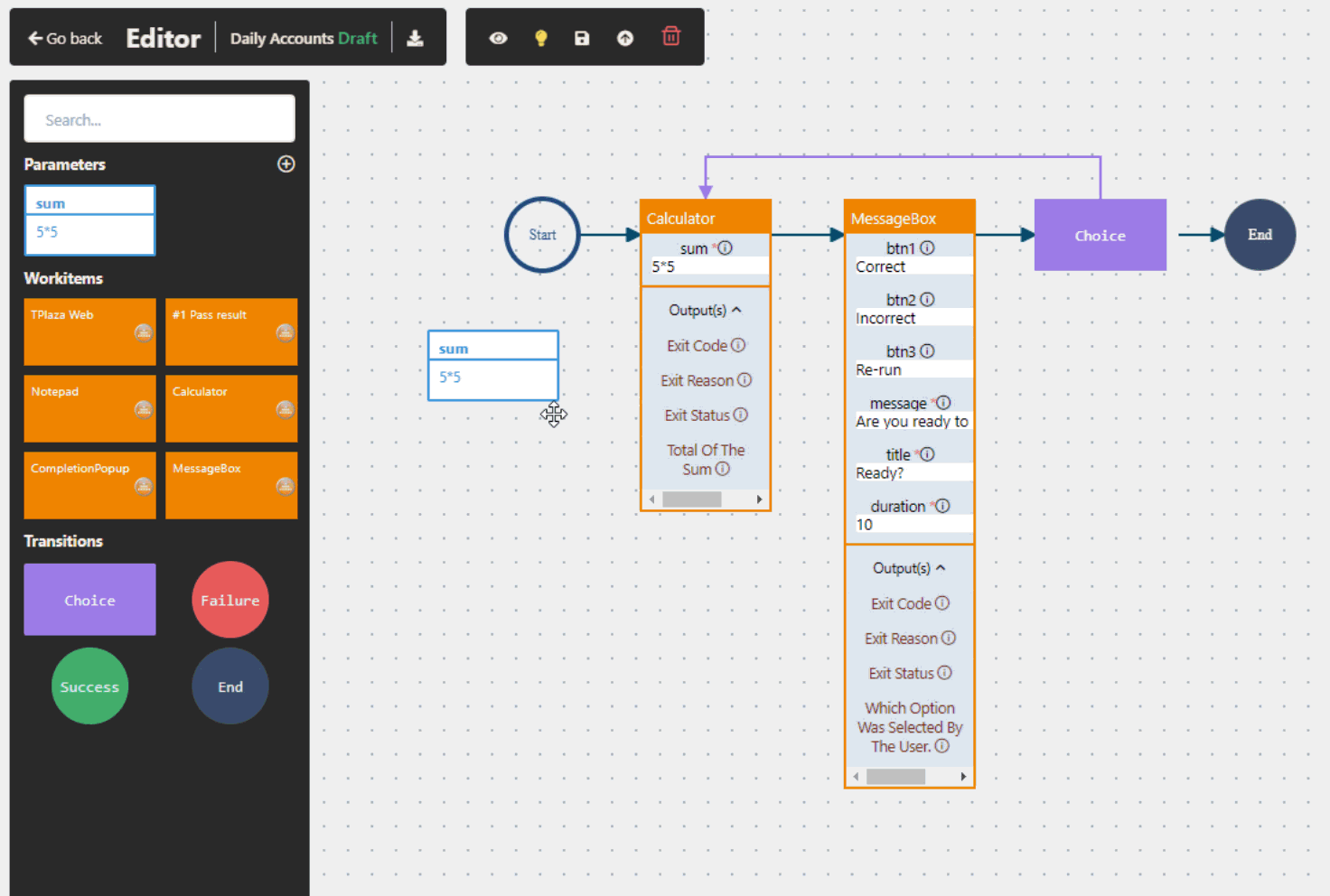Click info icon beside MessageBox btn1
1330x896 pixels.
pyautogui.click(x=927, y=247)
